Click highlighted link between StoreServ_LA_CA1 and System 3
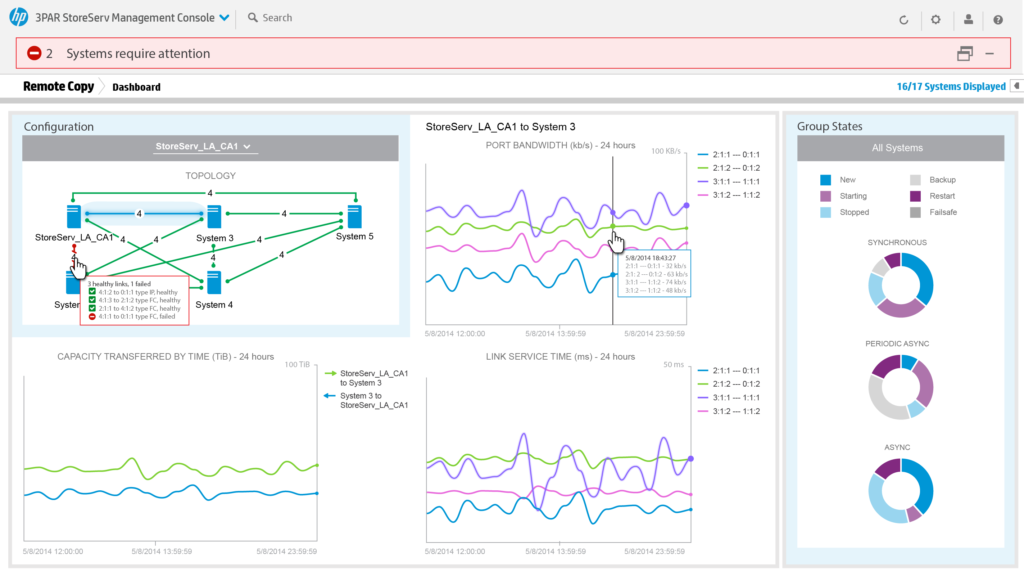The image size is (1024, 576). pos(144,214)
